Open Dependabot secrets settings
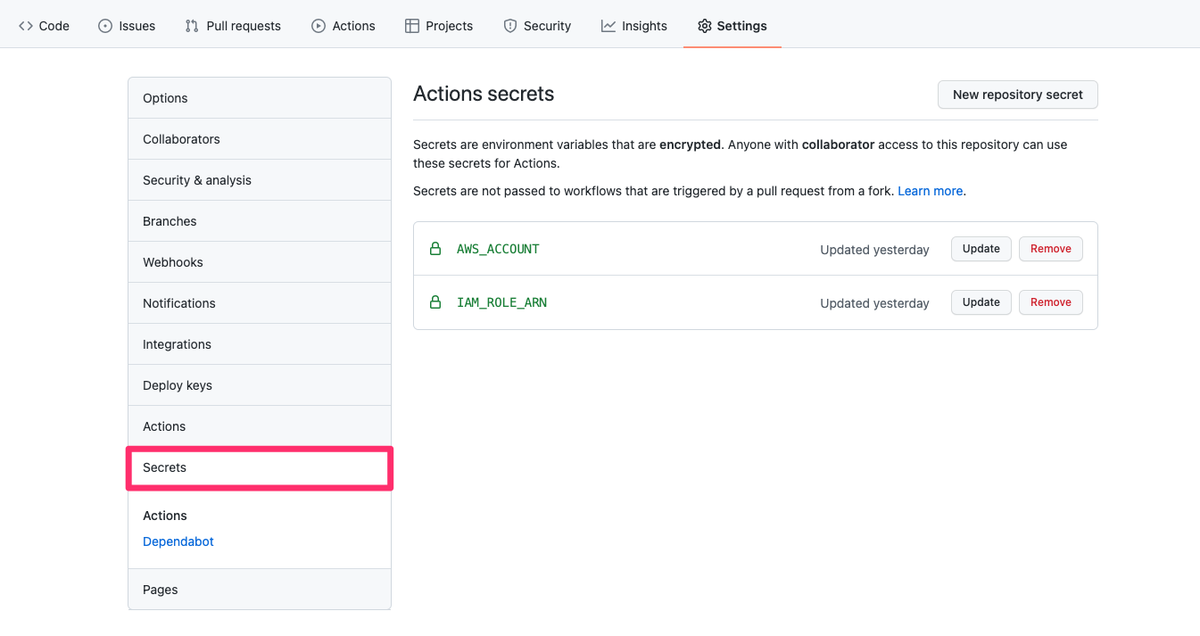 point(178,540)
